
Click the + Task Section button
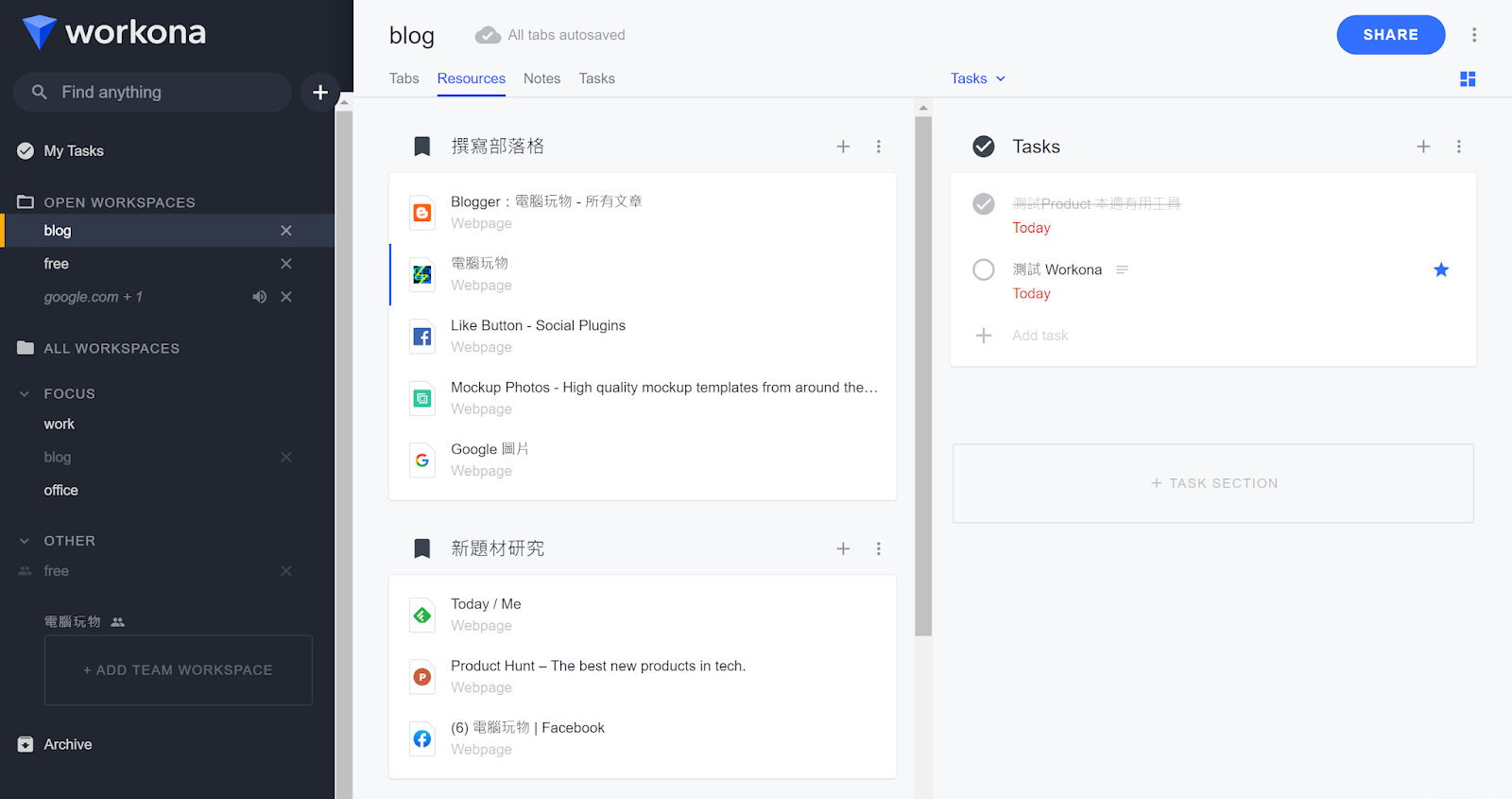pos(1213,483)
